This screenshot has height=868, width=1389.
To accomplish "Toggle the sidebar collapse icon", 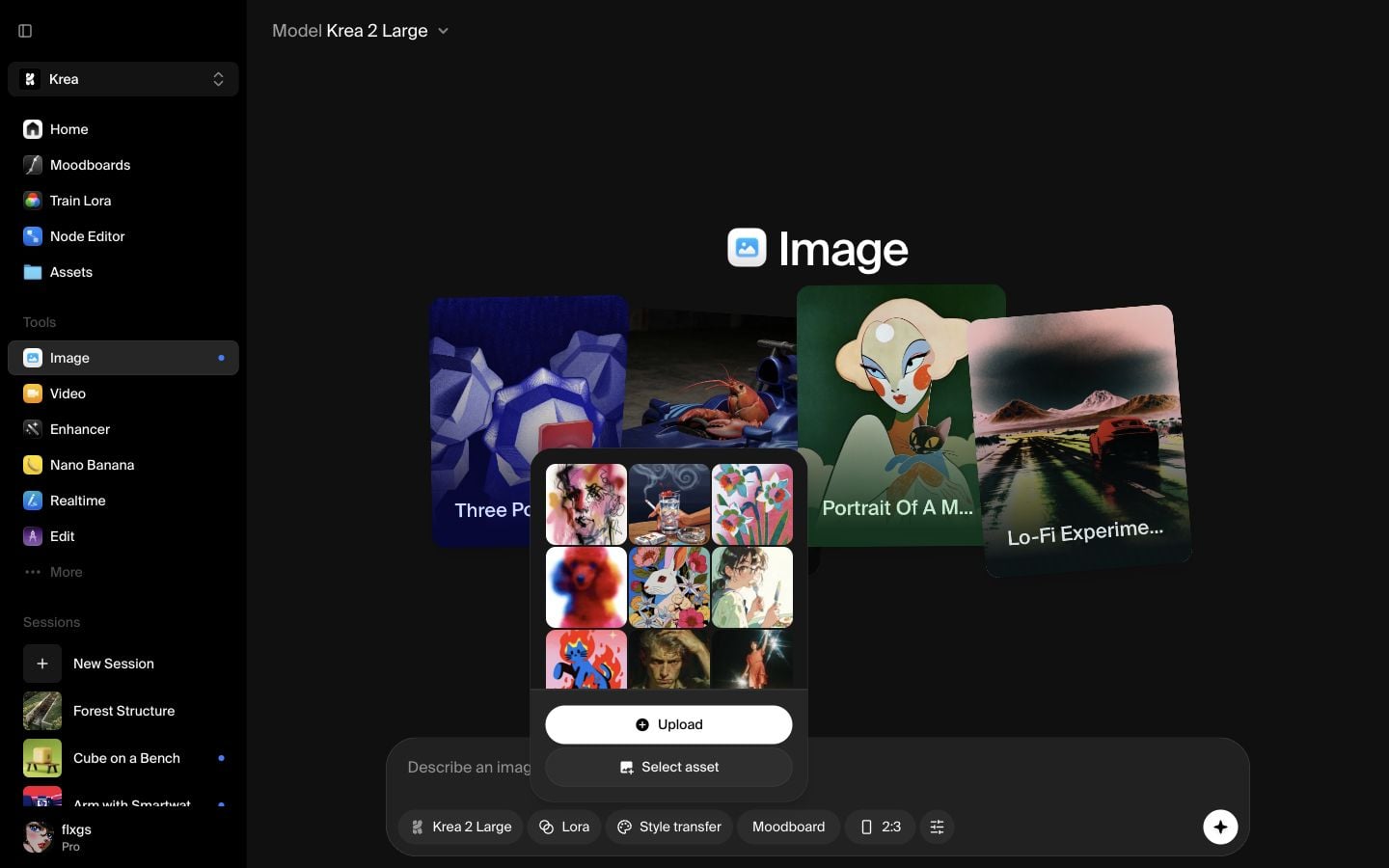I will [26, 31].
